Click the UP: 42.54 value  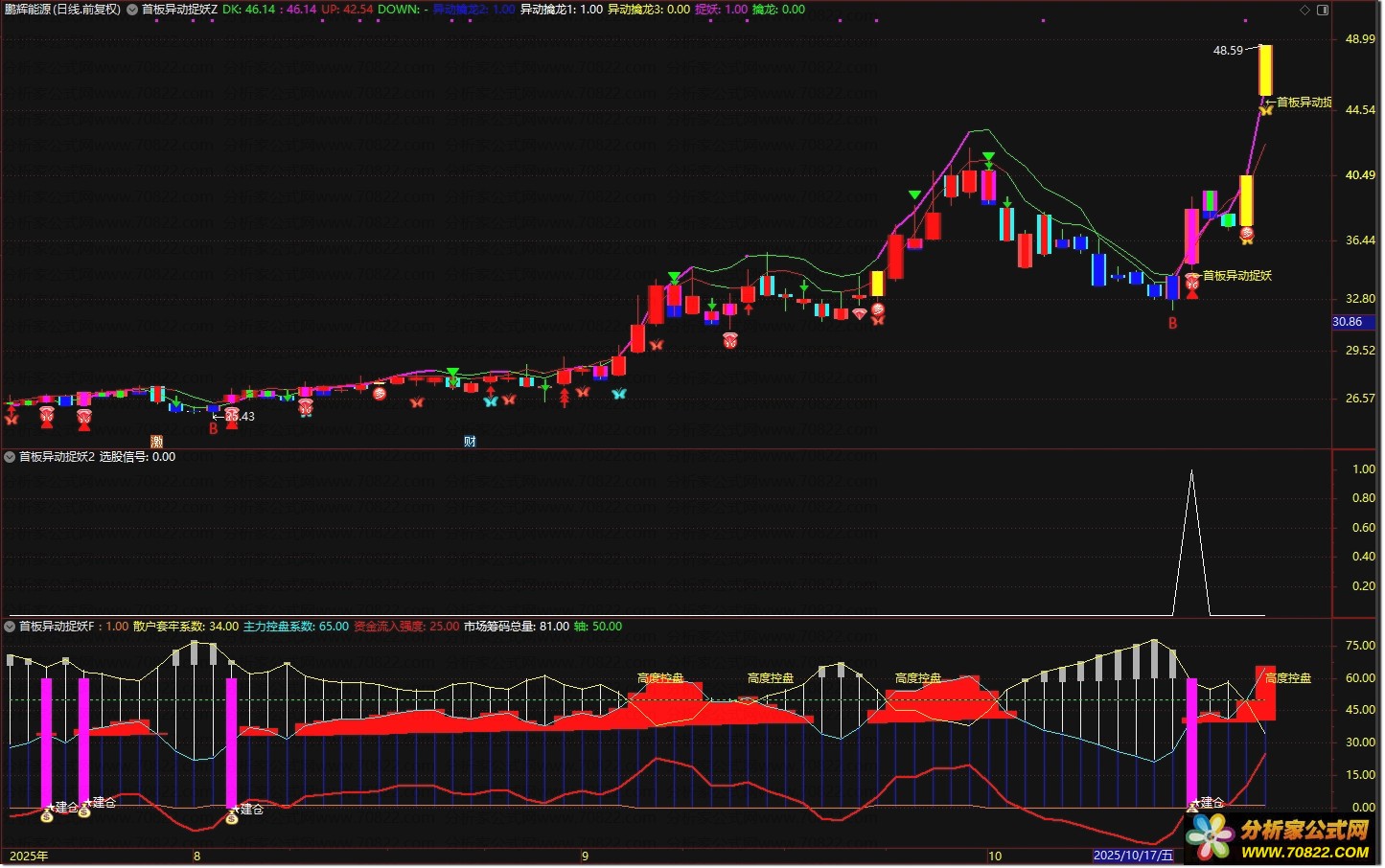click(347, 10)
